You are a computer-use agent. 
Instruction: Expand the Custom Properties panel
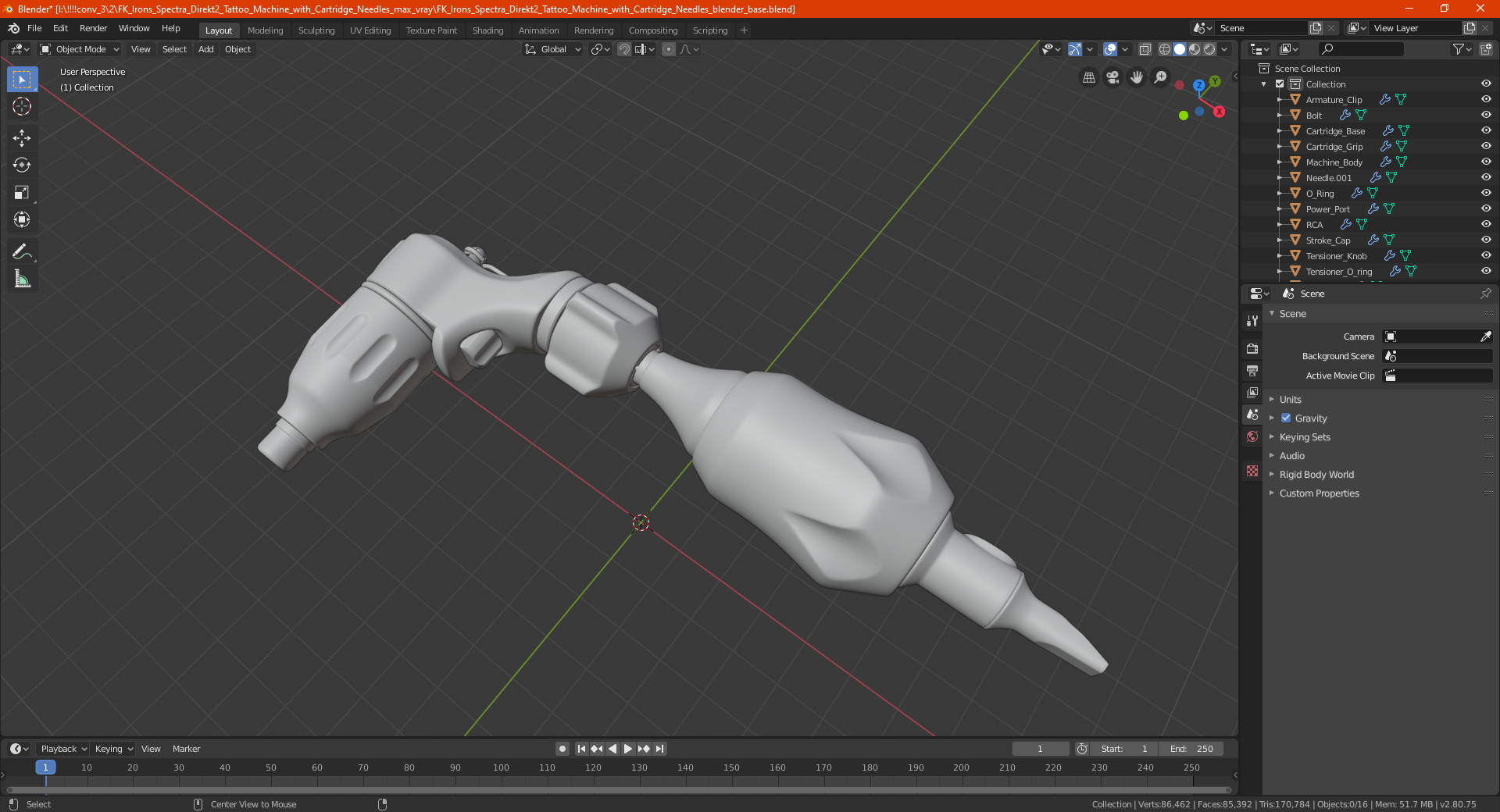tap(1319, 493)
